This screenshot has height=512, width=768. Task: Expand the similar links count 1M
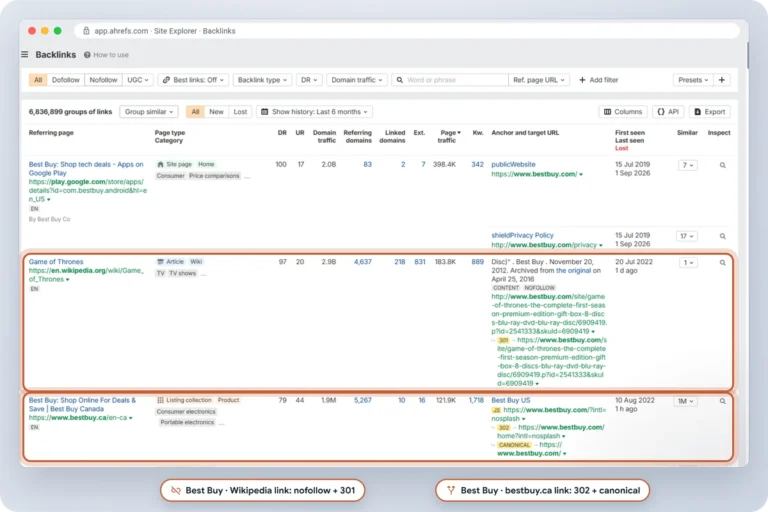(x=685, y=401)
